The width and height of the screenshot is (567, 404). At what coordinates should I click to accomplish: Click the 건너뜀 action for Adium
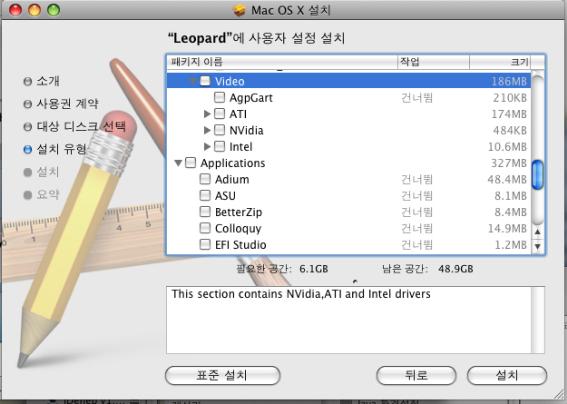pos(417,179)
